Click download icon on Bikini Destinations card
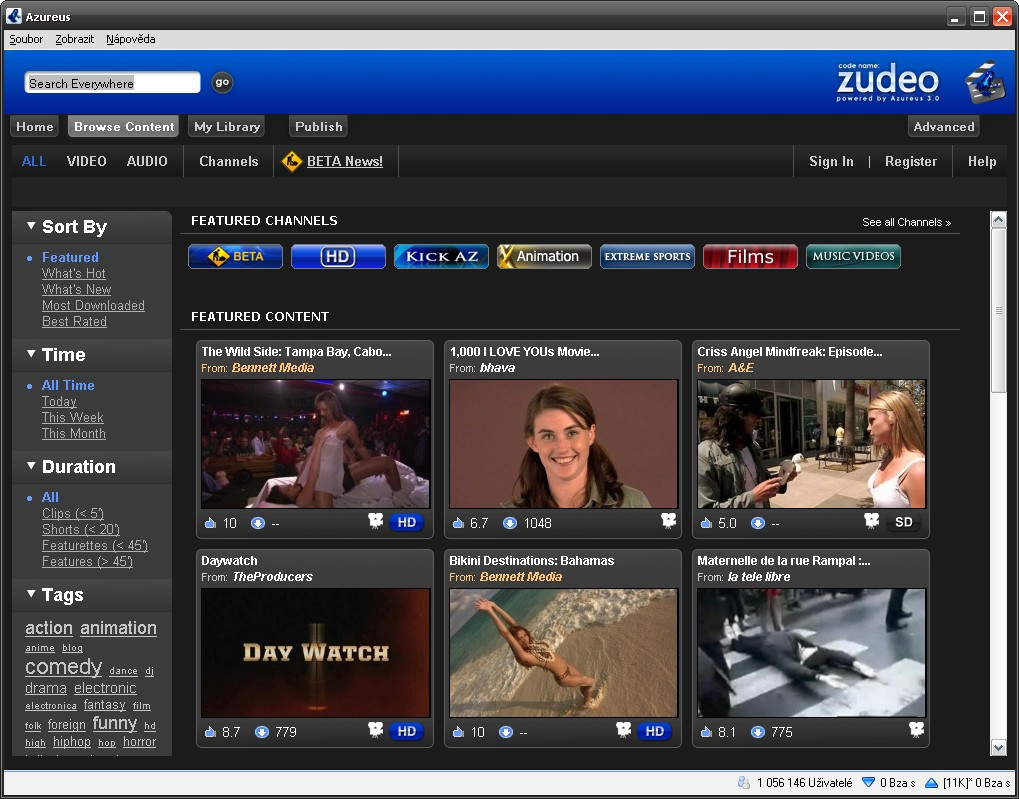This screenshot has height=799, width=1019. pyautogui.click(x=506, y=732)
